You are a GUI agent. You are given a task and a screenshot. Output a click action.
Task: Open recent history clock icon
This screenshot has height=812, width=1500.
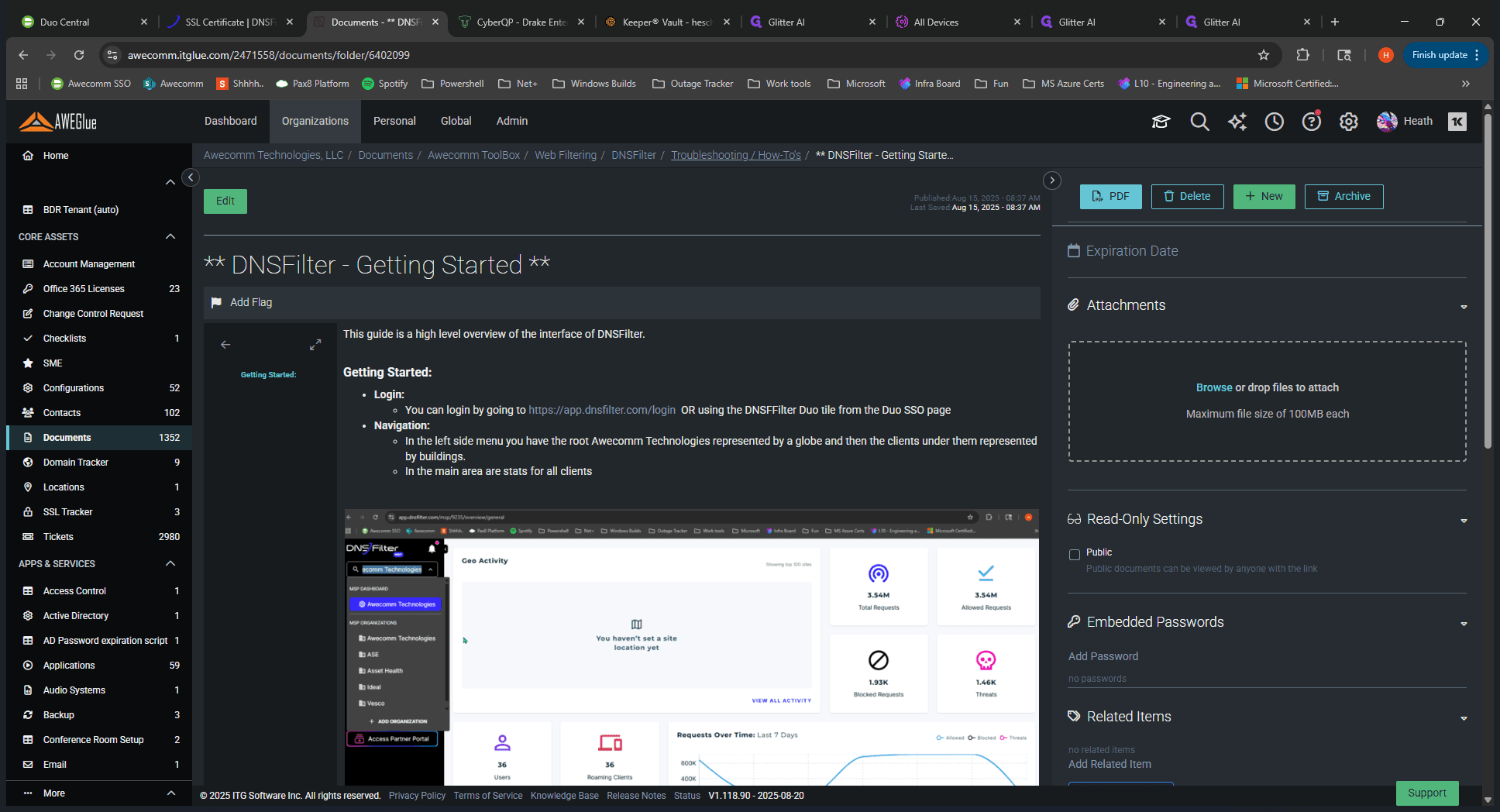pos(1275,122)
